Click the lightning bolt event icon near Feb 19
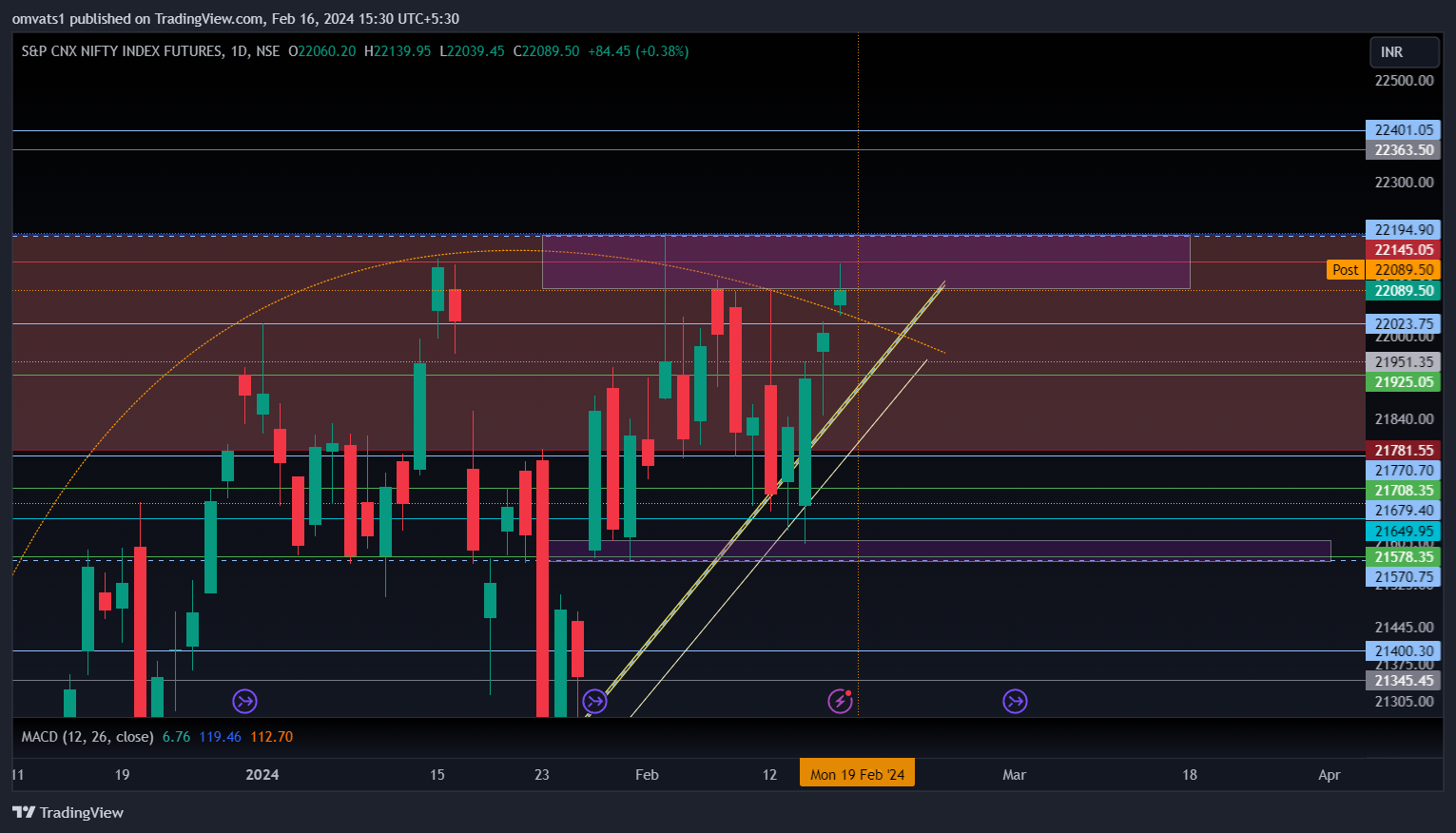Image resolution: width=1456 pixels, height=833 pixels. (x=840, y=702)
